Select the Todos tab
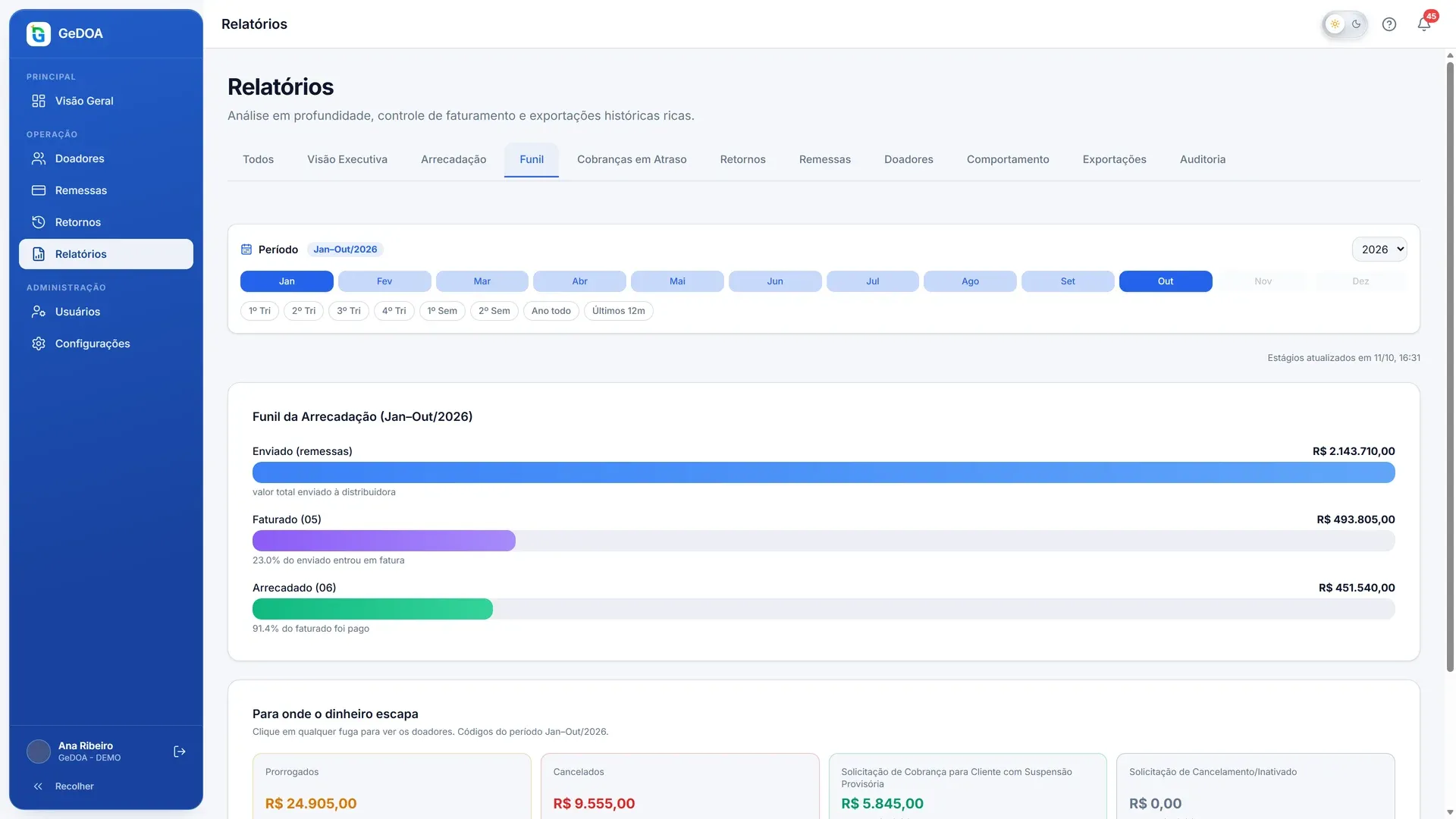Viewport: 1456px width, 819px height. (258, 159)
